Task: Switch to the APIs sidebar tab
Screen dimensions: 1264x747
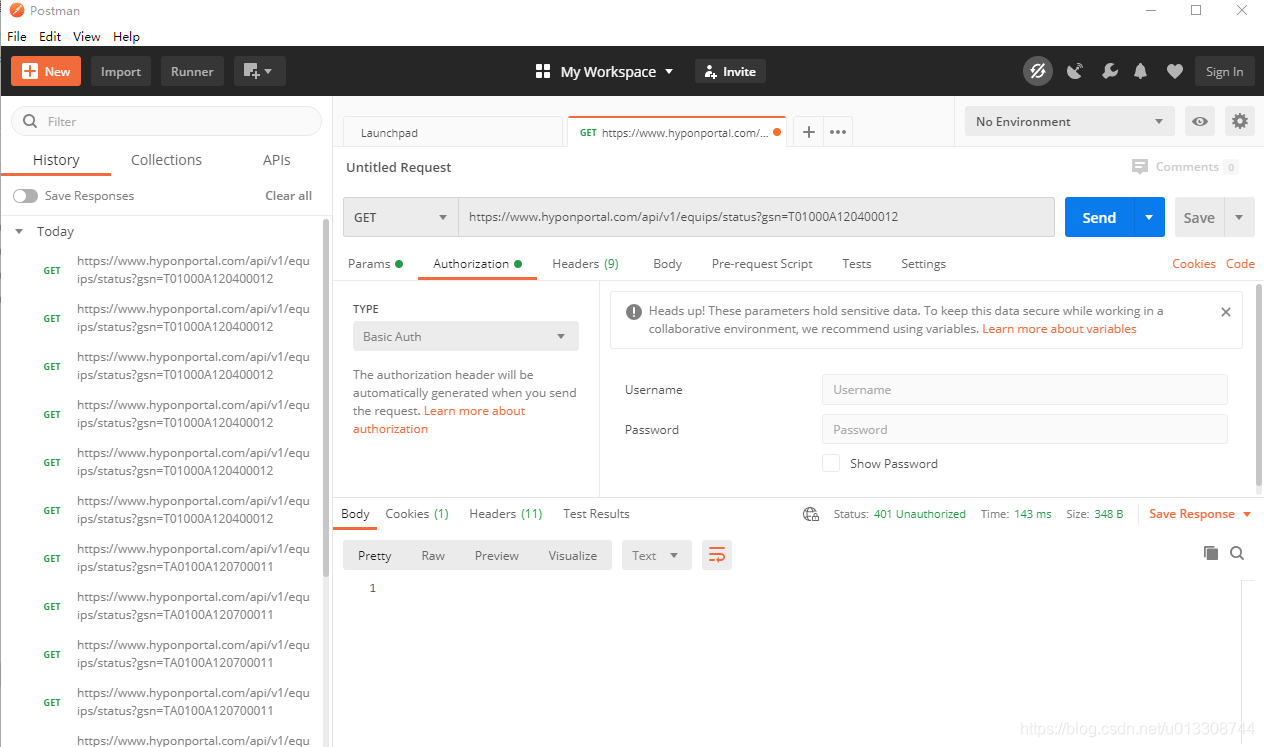Action: (x=277, y=160)
